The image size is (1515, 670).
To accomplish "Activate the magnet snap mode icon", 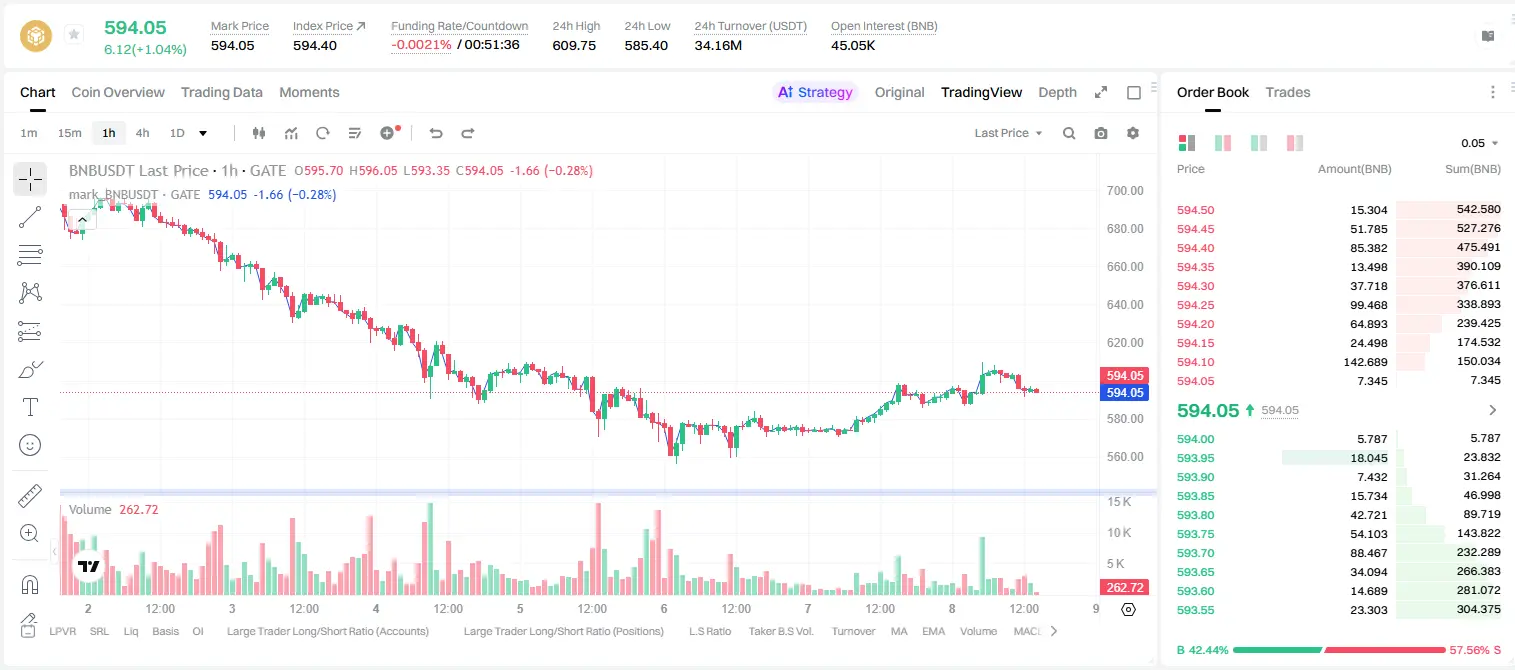I will coord(30,585).
